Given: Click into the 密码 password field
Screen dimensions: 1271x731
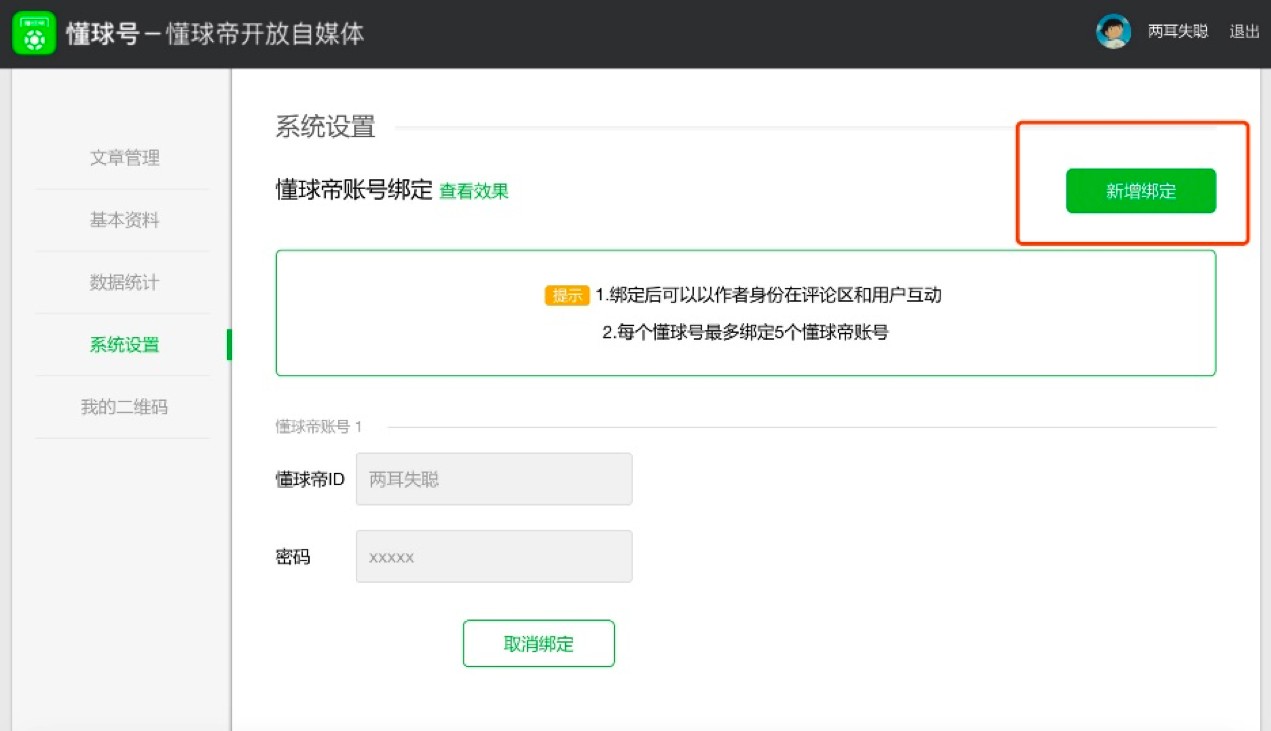Looking at the screenshot, I should coord(494,556).
